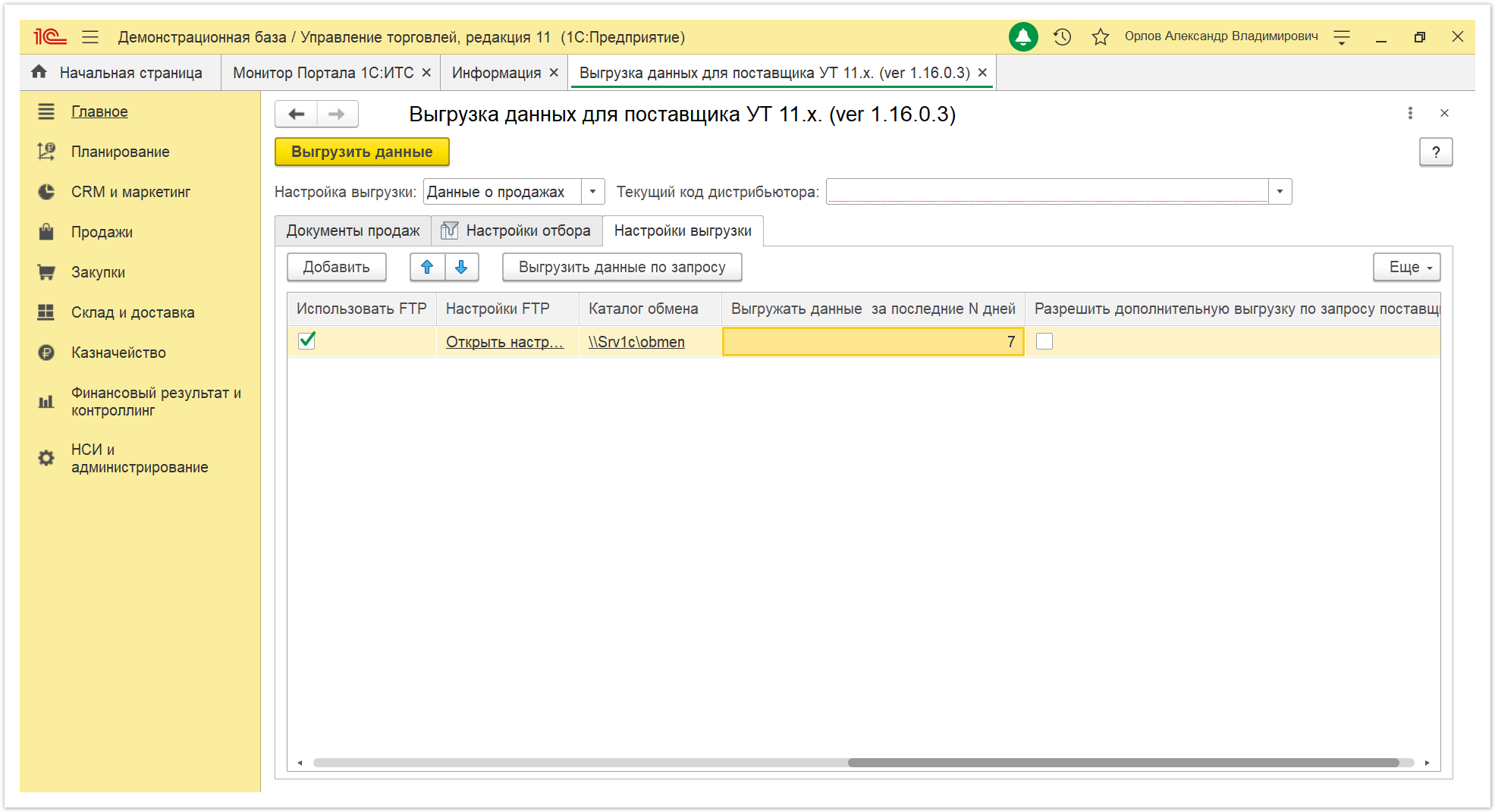1495x812 pixels.
Task: Click Настройки FTP column header
Action: click(x=507, y=309)
